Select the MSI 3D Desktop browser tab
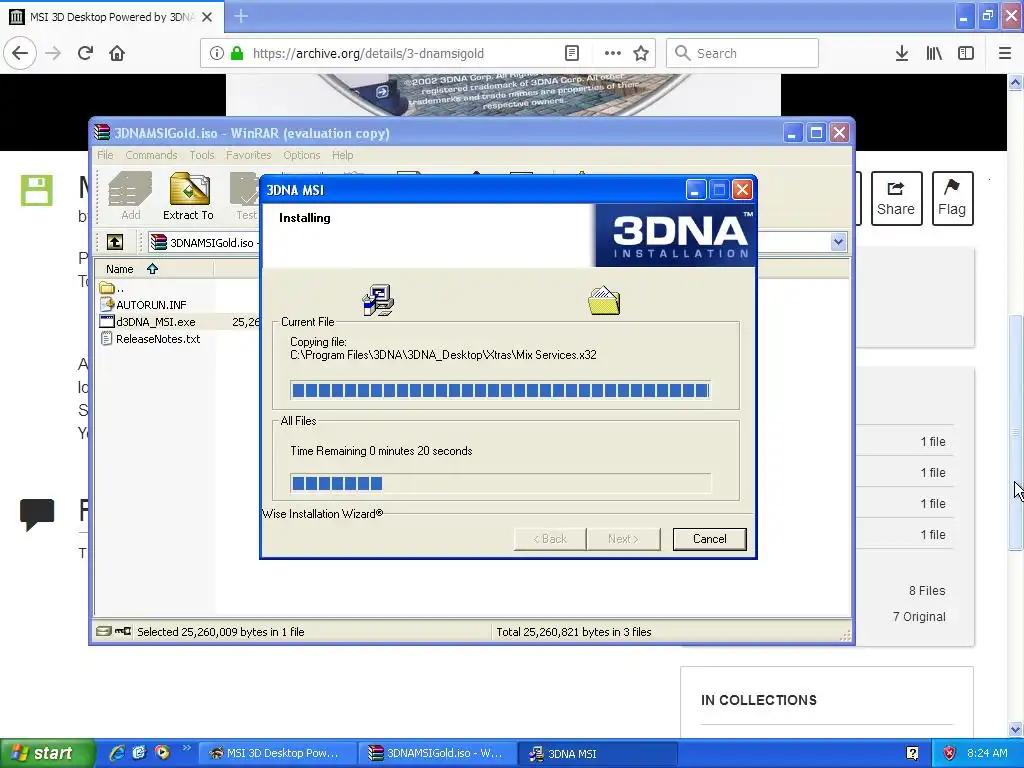 112,17
